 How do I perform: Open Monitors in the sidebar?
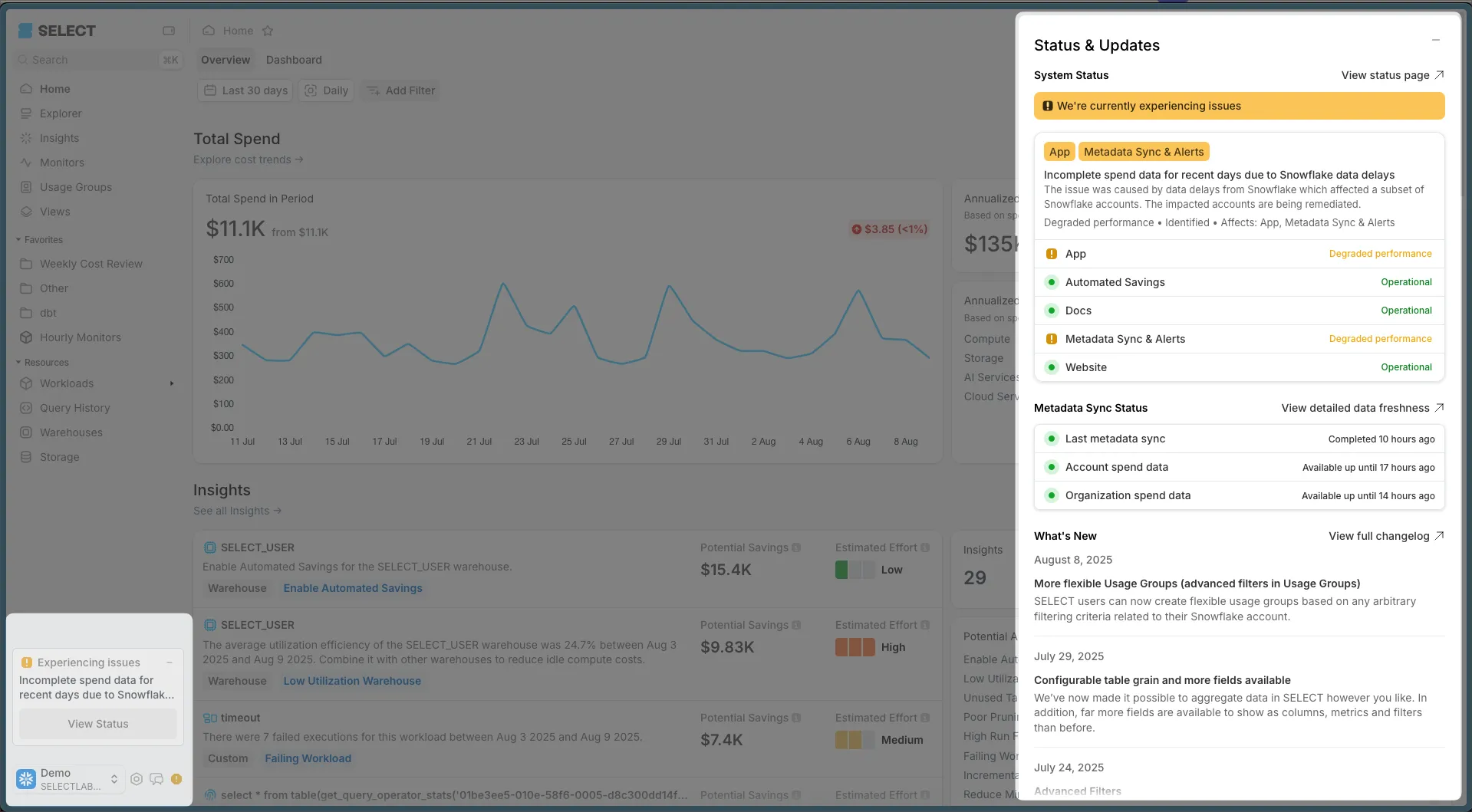point(61,163)
